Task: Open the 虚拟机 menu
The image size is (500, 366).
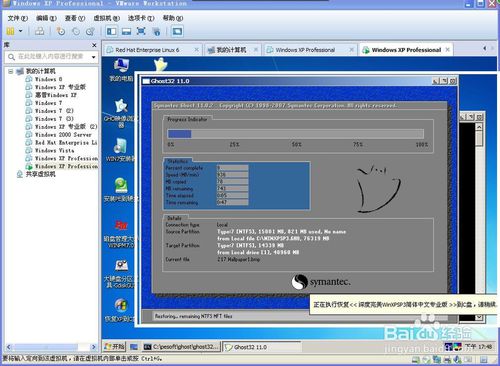Action: coord(106,18)
